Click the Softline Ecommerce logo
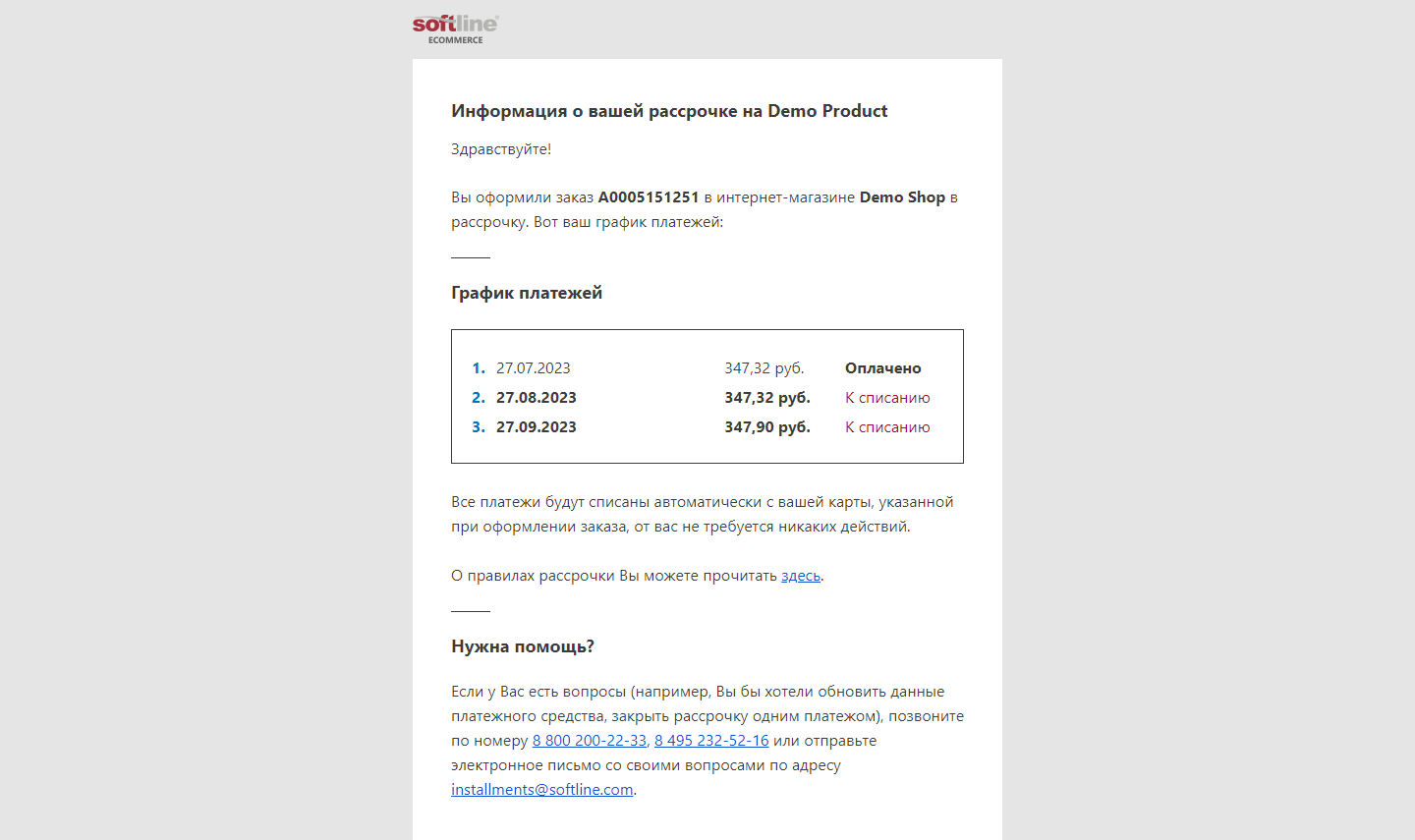 (x=455, y=28)
